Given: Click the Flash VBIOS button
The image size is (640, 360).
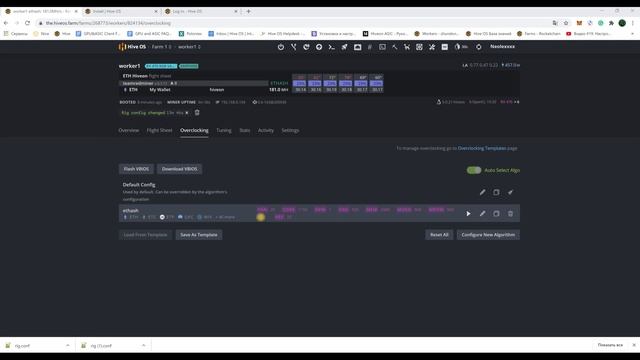Looking at the screenshot, I should 136,169.
